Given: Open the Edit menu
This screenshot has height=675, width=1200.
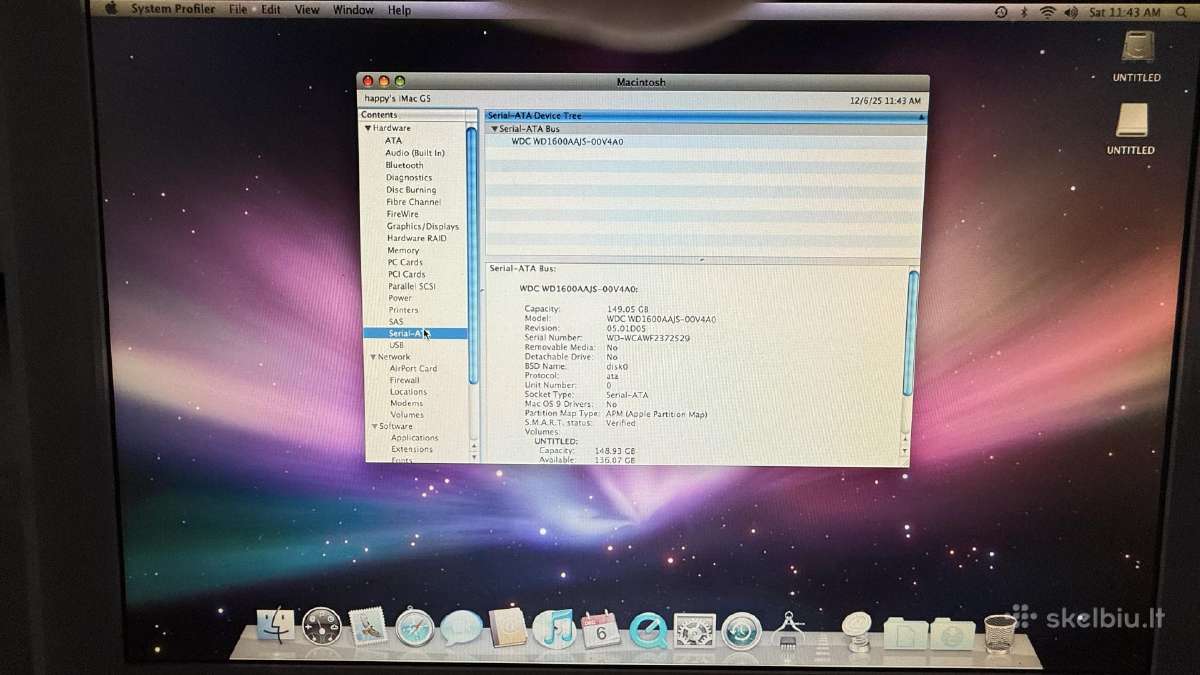Looking at the screenshot, I should 271,9.
